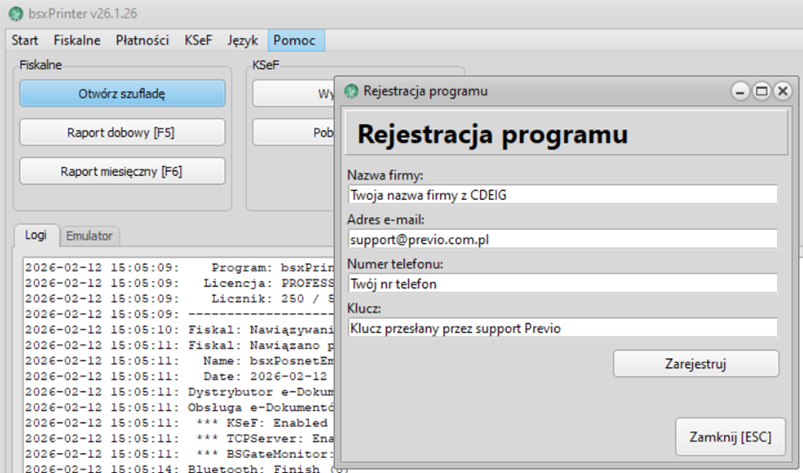Run Raport miesięczny [F6]
803x473 pixels.
pyautogui.click(x=122, y=171)
